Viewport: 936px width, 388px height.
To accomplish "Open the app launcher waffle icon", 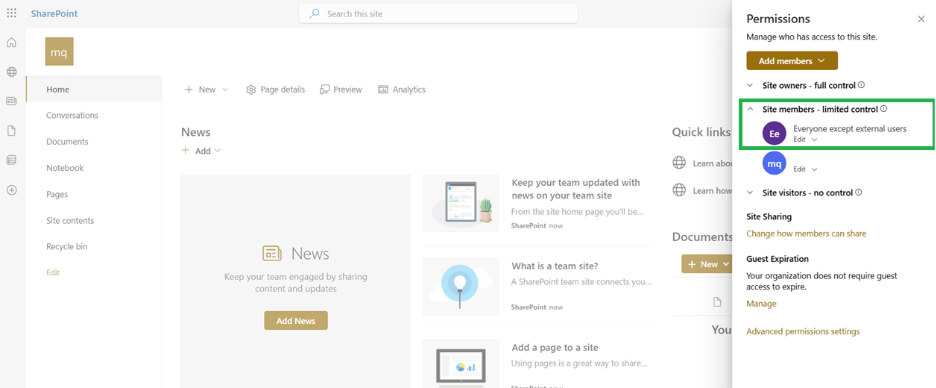I will (x=11, y=13).
